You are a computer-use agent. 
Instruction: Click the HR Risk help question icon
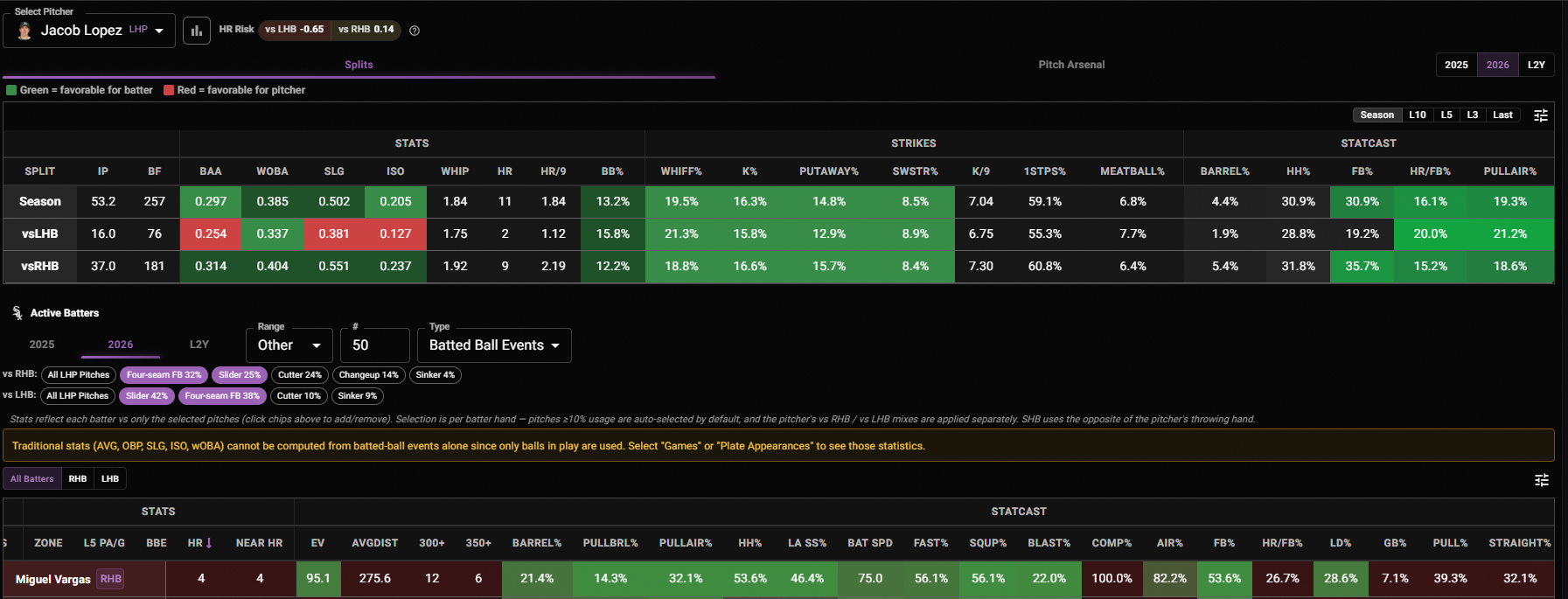415,31
